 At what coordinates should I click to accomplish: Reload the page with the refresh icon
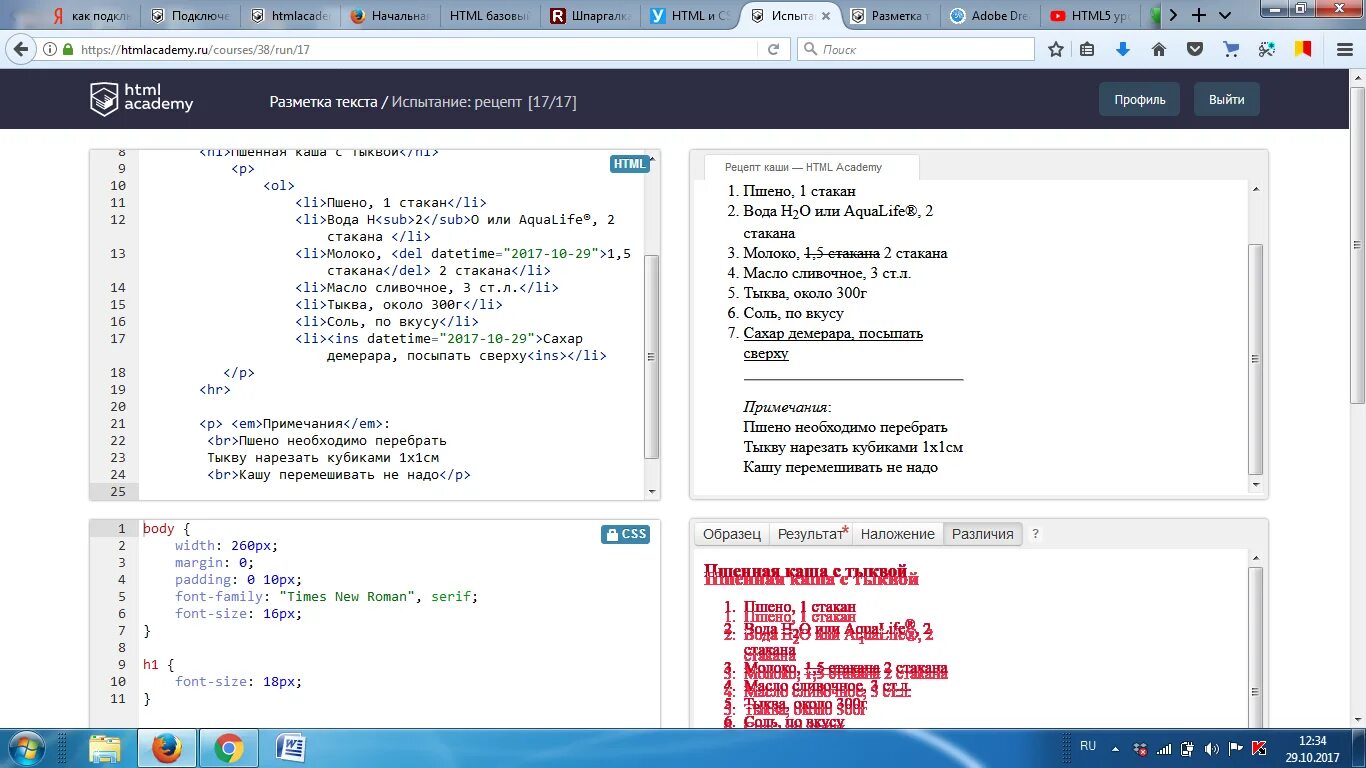pyautogui.click(x=773, y=49)
